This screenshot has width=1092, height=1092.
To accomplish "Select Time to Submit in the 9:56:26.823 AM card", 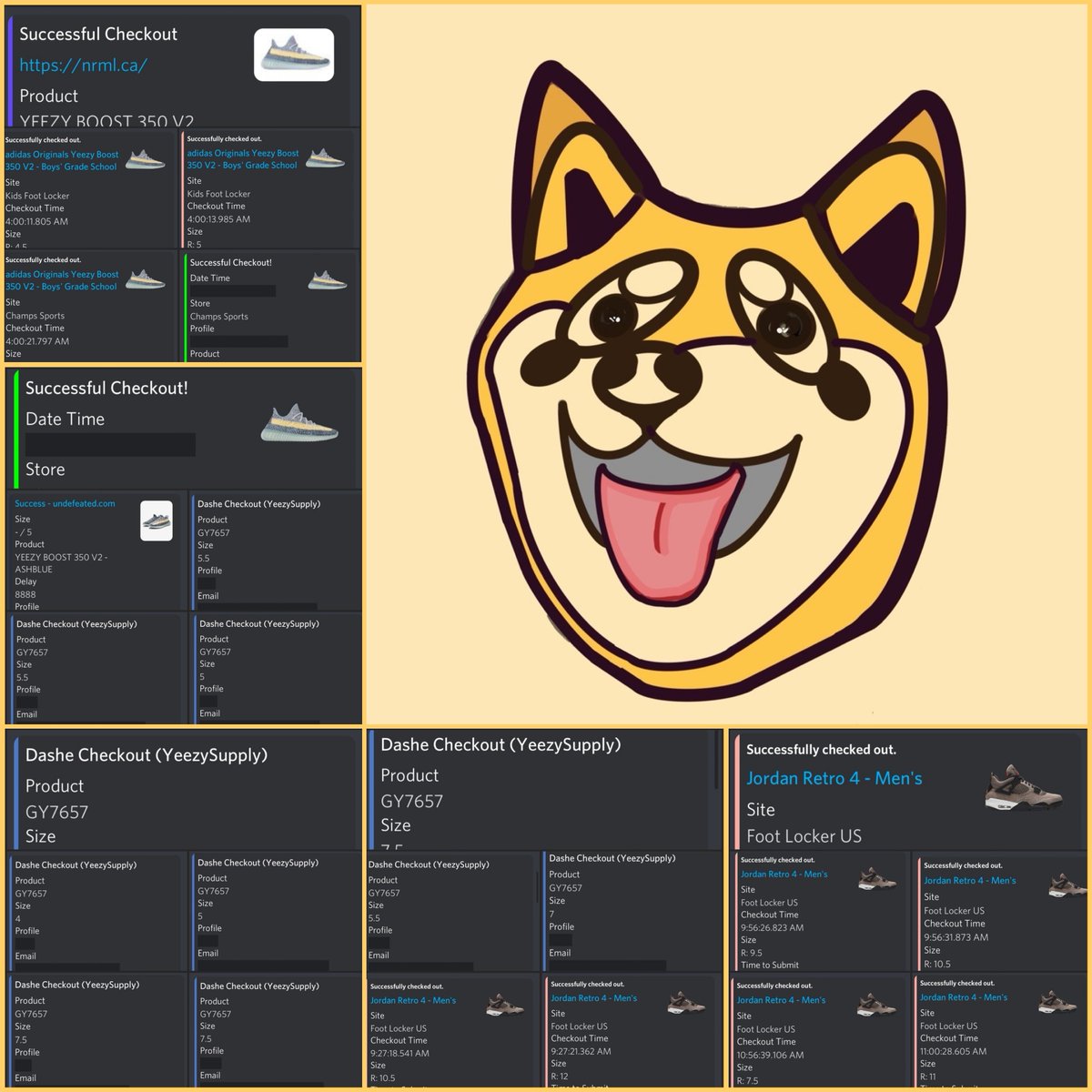I will click(x=770, y=966).
